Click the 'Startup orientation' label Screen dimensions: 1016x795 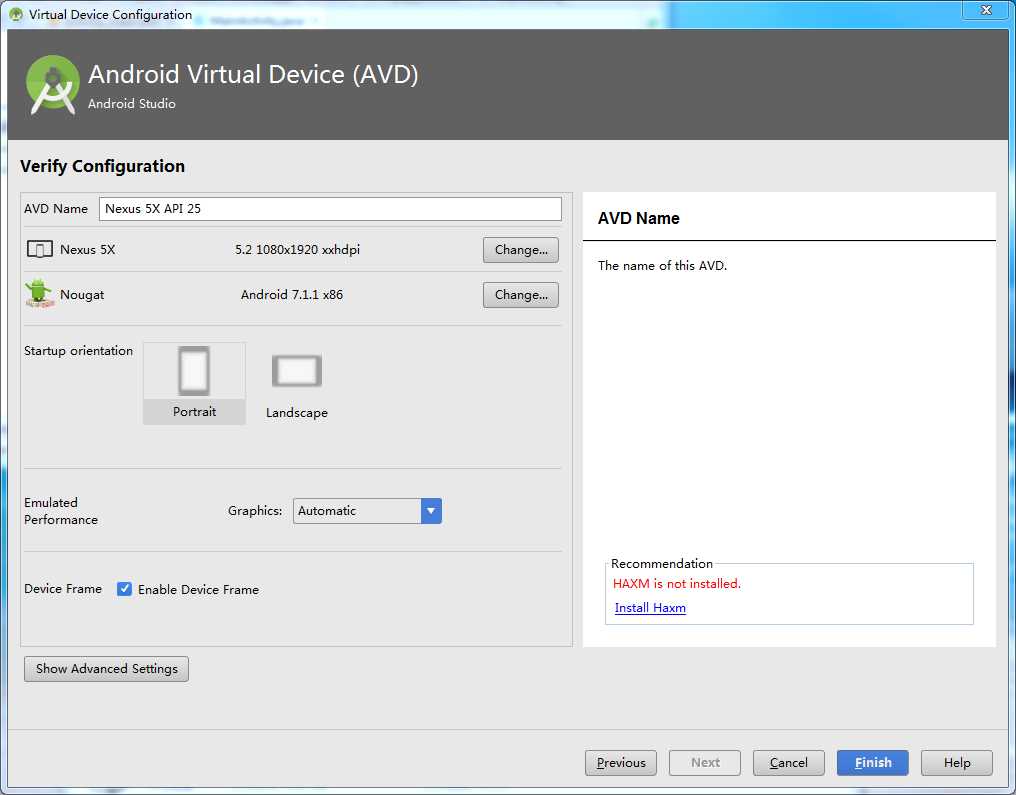coord(78,351)
